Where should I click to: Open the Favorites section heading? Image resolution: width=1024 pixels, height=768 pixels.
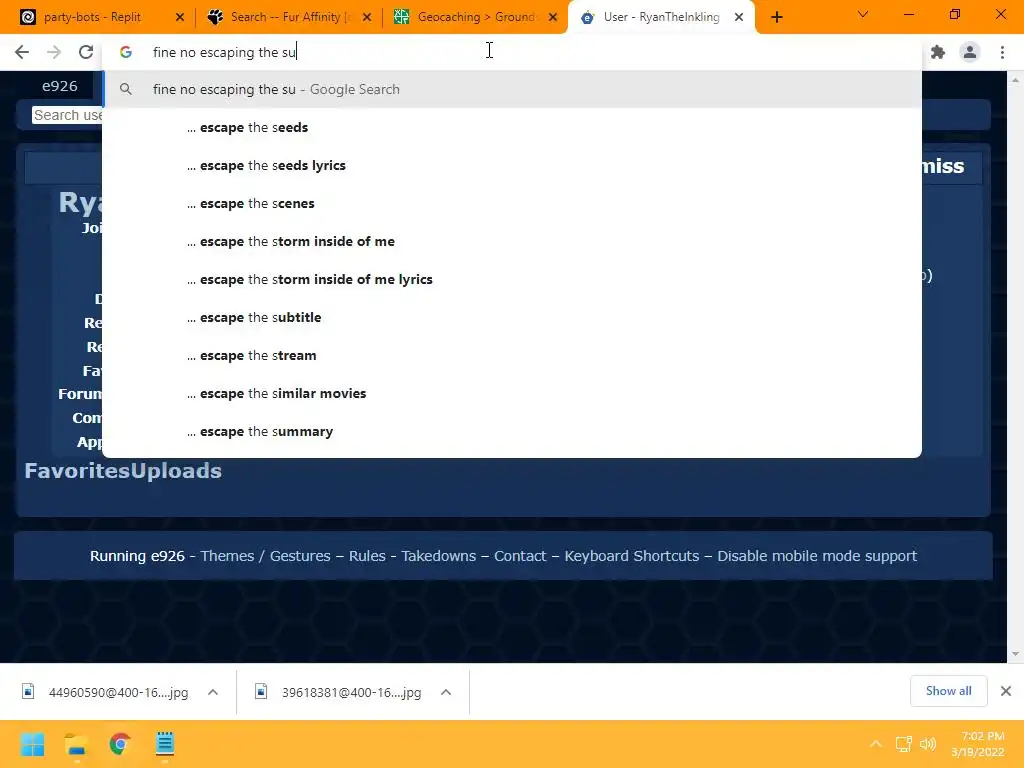[x=77, y=471]
